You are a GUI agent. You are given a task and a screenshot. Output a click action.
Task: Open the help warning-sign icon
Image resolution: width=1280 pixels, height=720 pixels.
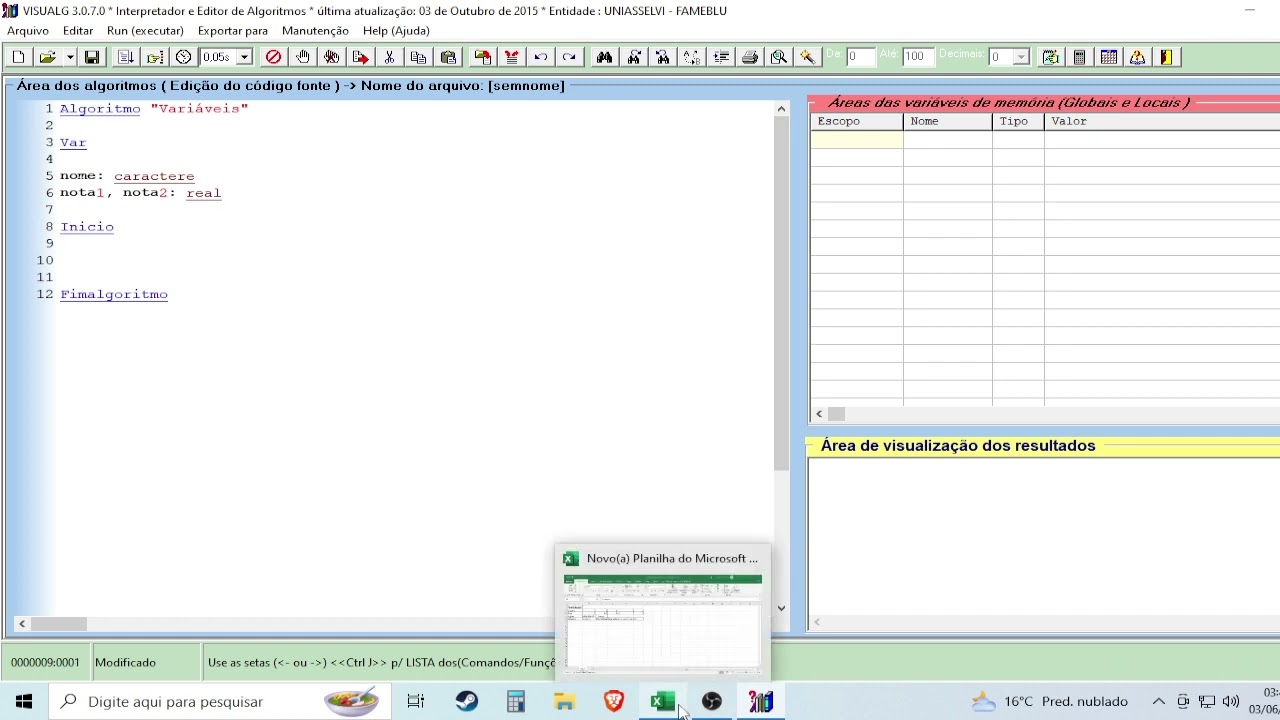coord(1137,57)
